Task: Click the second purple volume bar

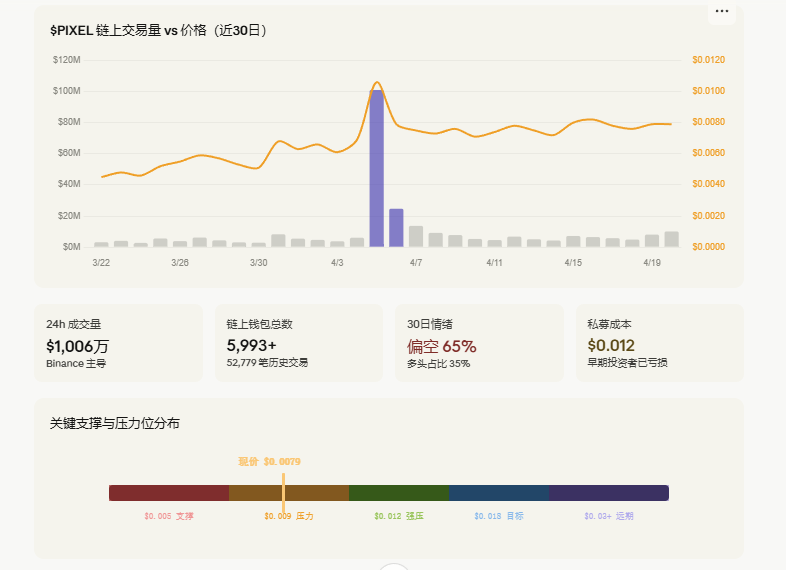Action: pyautogui.click(x=396, y=228)
